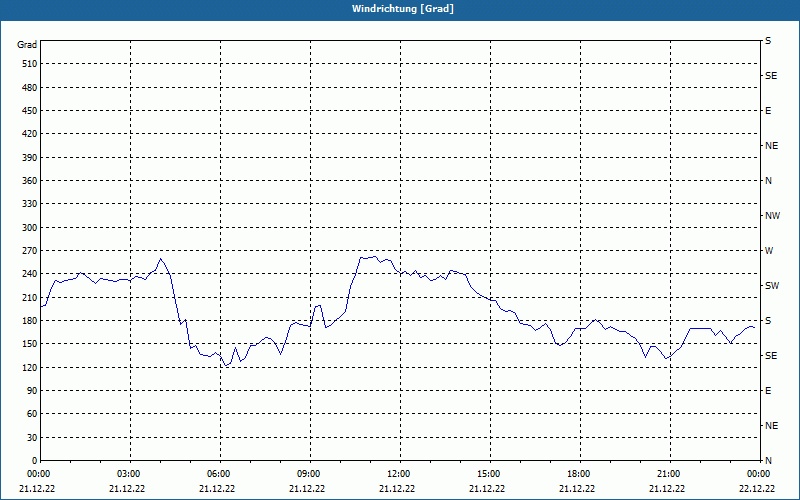Click the 420 y-axis tick label

click(x=30, y=134)
